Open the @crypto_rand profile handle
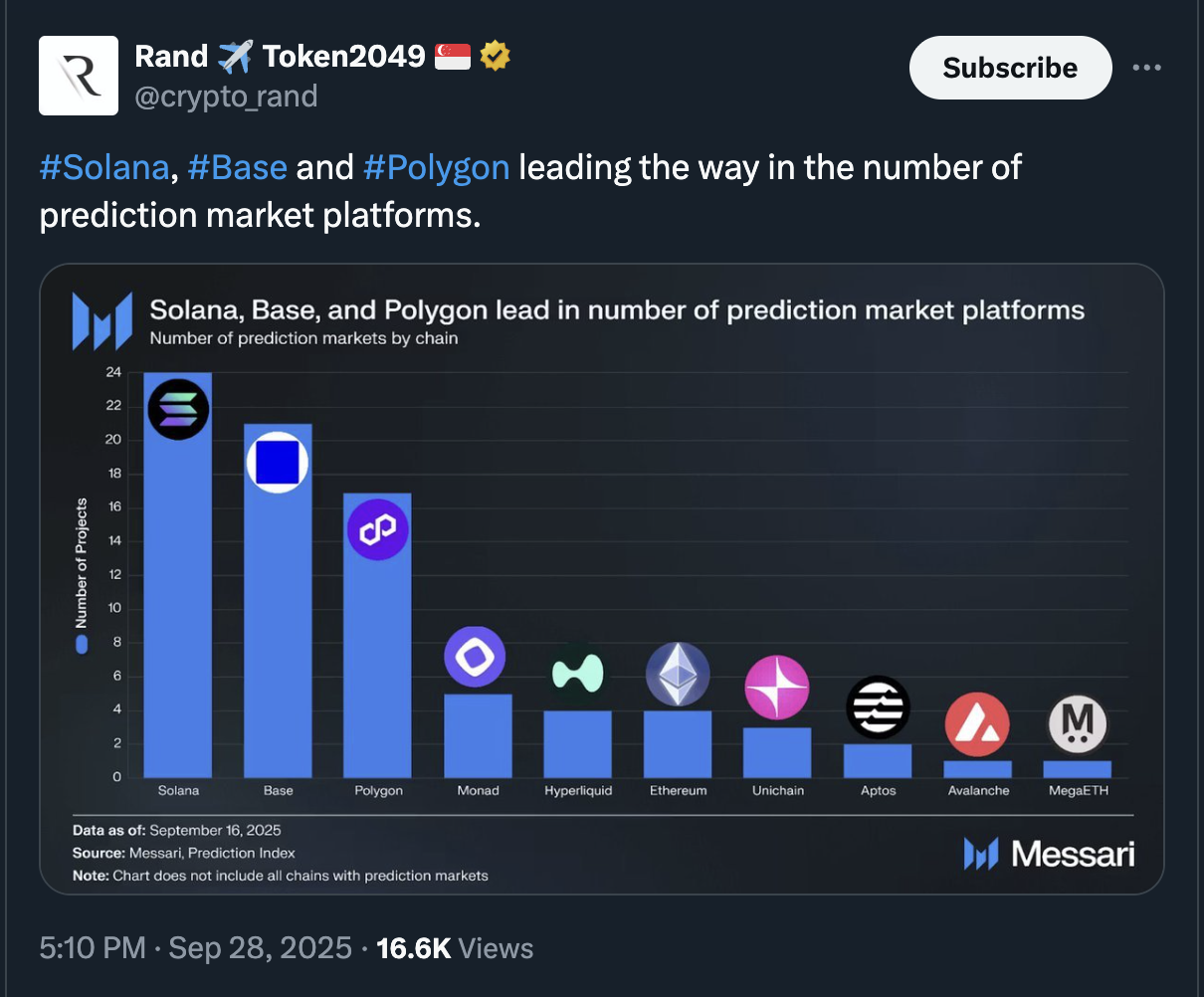The image size is (1204, 997). (227, 97)
